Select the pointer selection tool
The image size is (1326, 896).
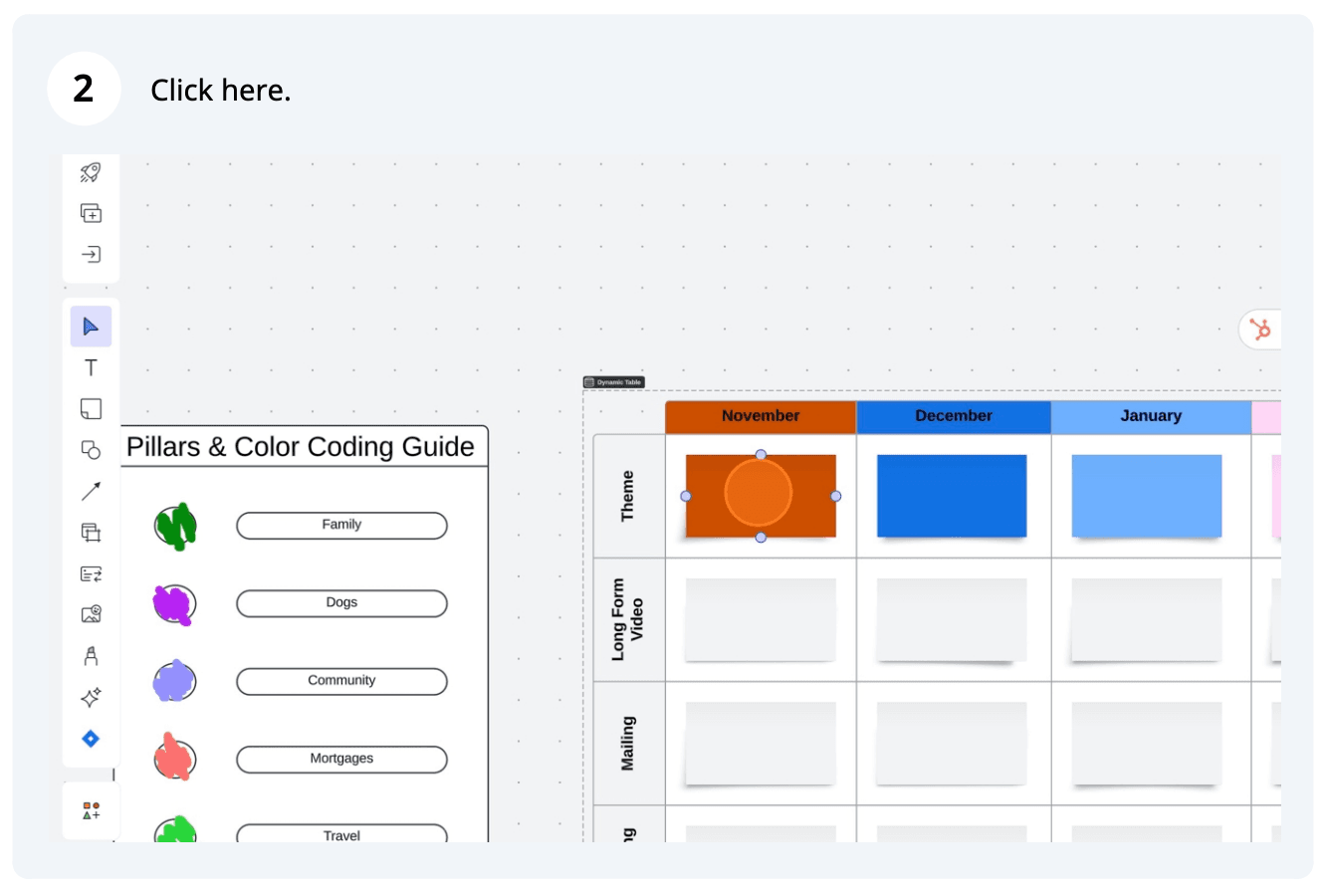click(91, 327)
